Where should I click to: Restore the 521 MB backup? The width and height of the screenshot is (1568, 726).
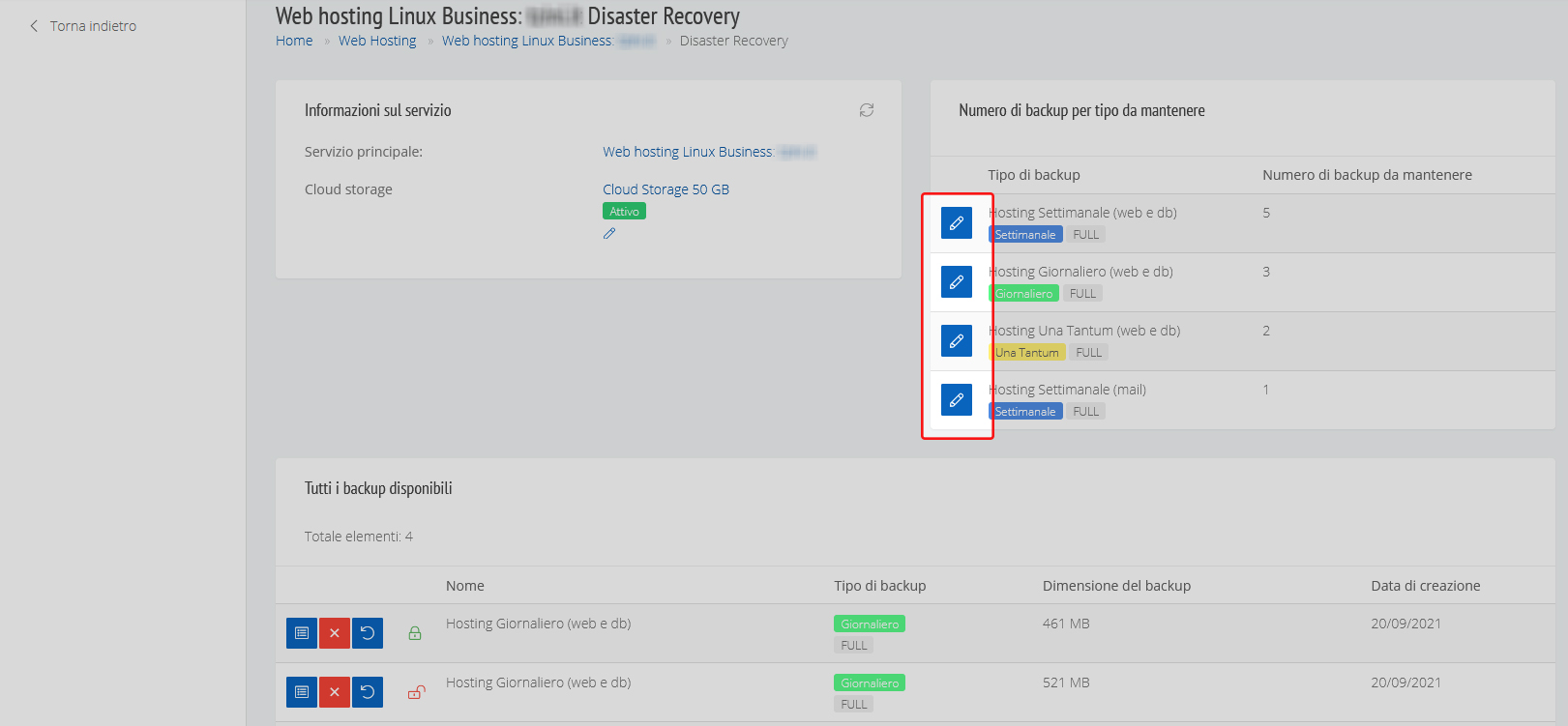pyautogui.click(x=368, y=692)
